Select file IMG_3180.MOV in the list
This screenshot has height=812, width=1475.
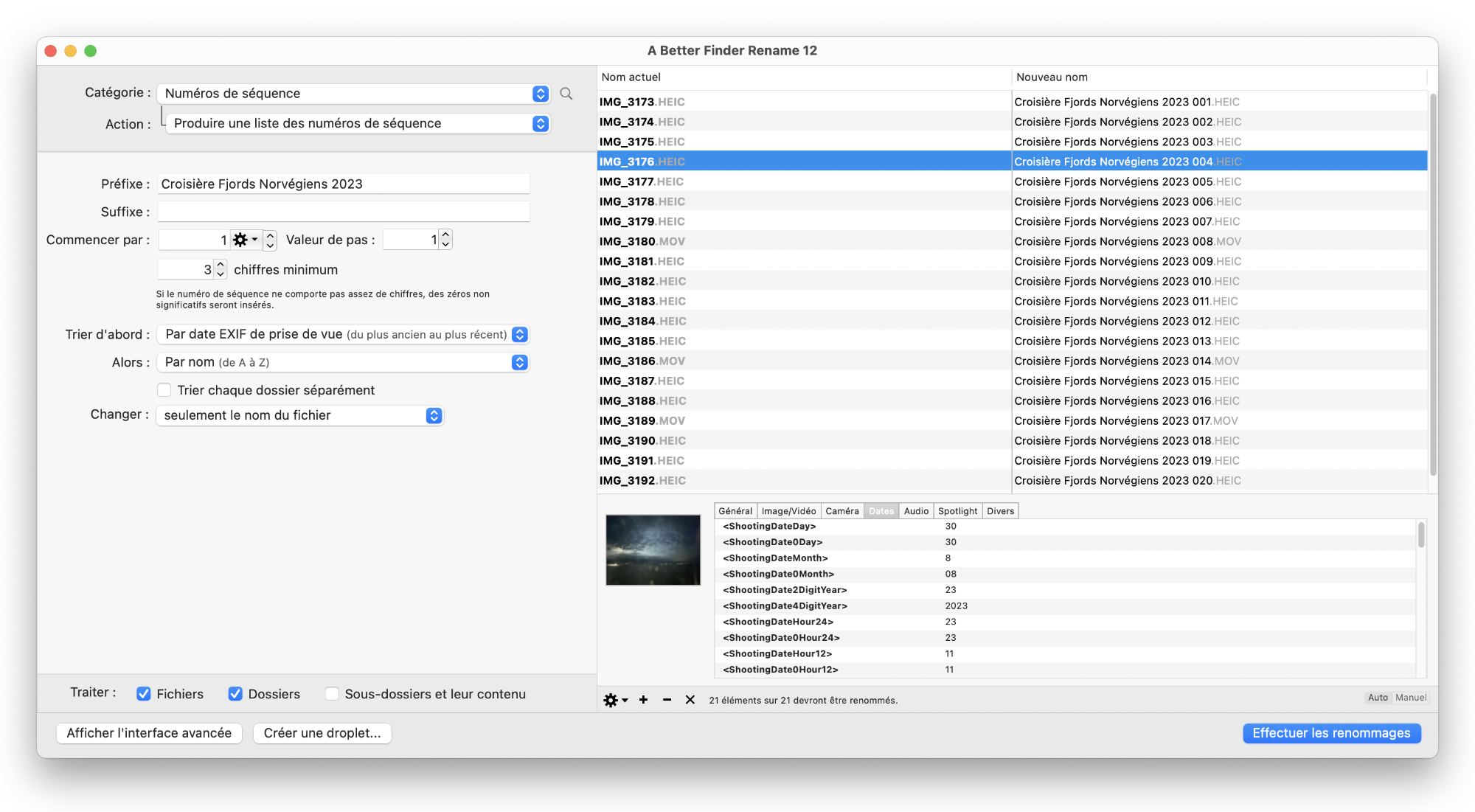coord(803,241)
